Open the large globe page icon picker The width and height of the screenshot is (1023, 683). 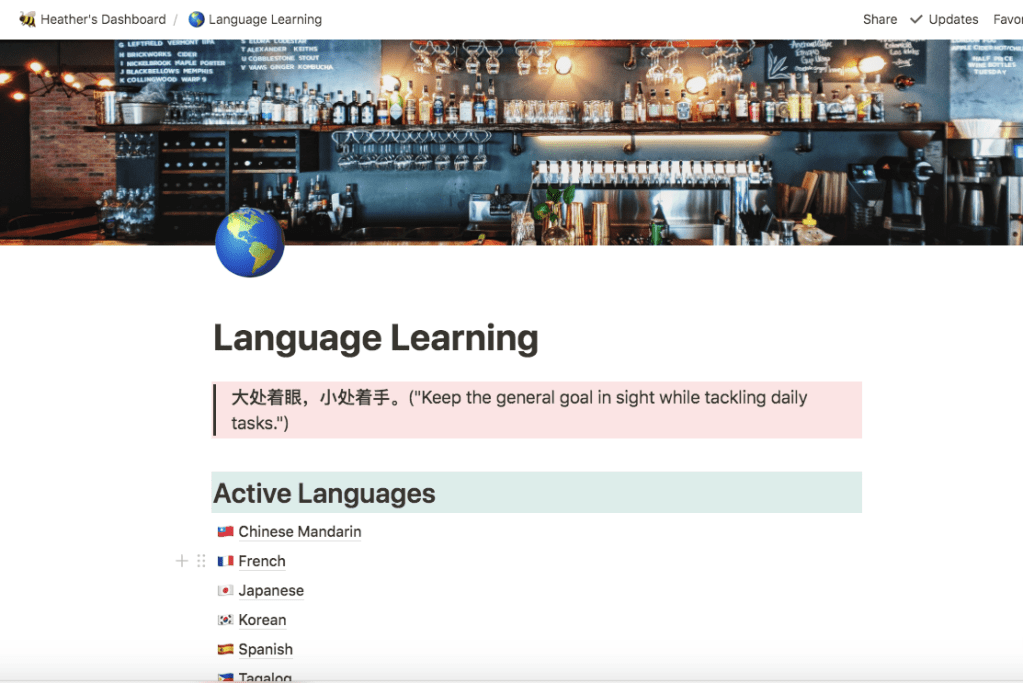tap(249, 243)
